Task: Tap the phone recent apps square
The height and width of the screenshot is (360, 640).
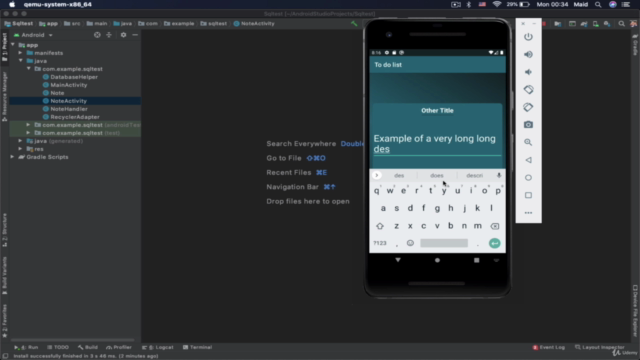Action: 476,260
